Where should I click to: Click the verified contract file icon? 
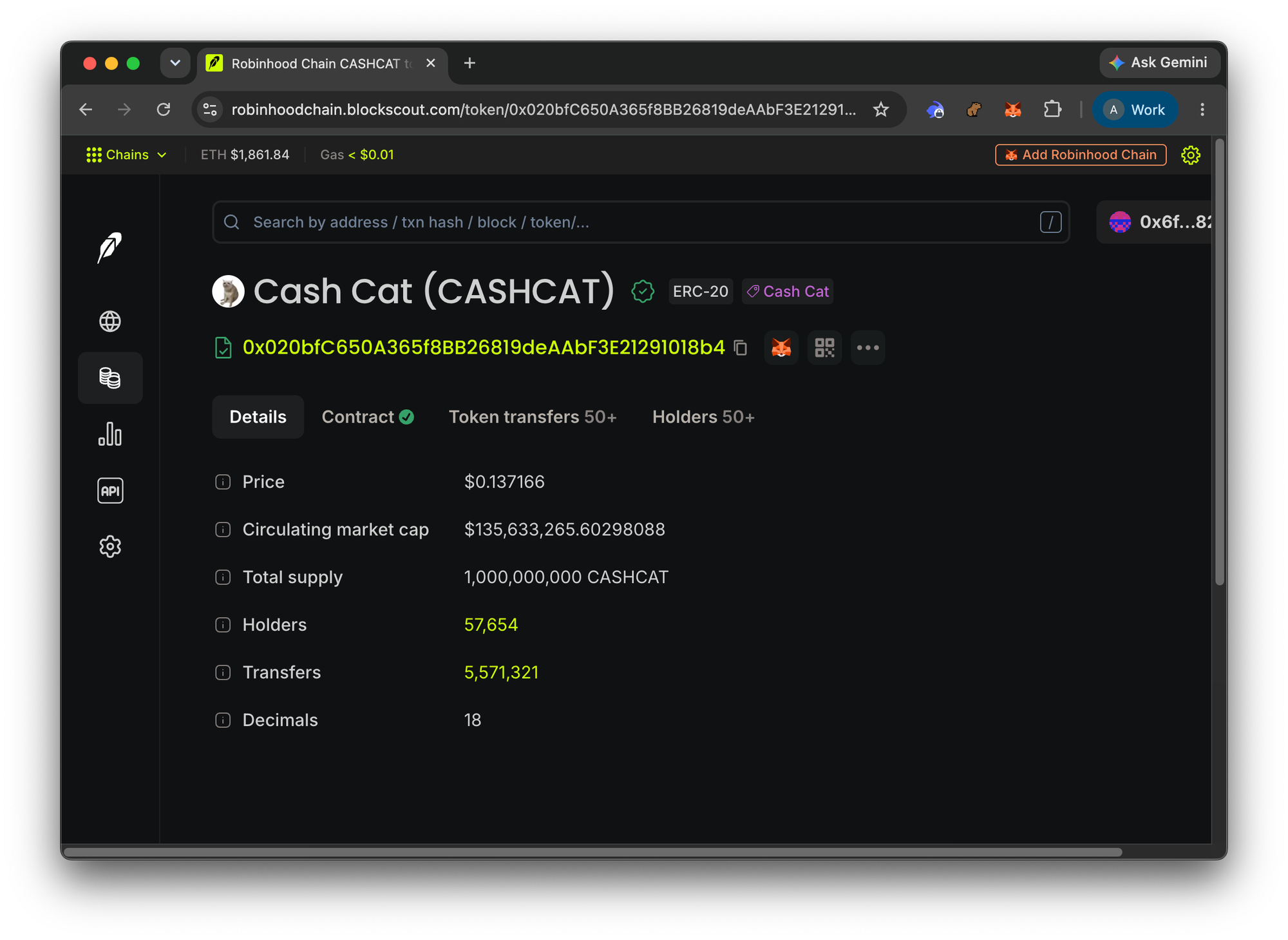223,348
